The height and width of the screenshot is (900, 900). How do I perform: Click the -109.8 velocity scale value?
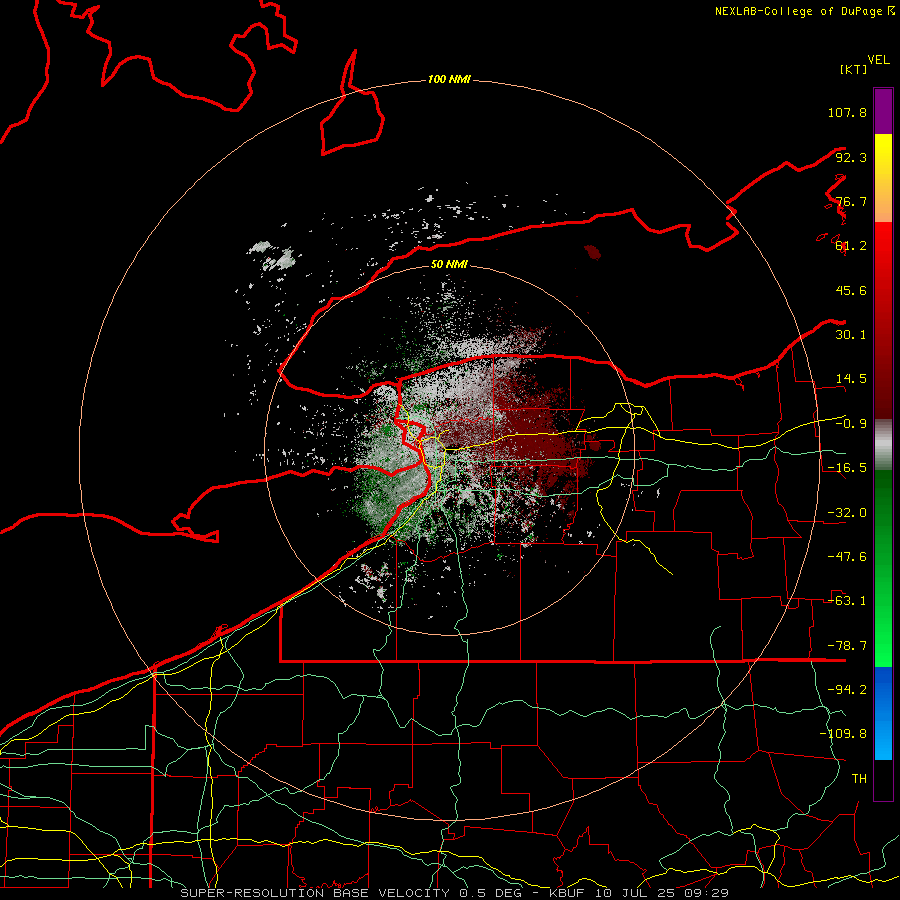[x=843, y=734]
